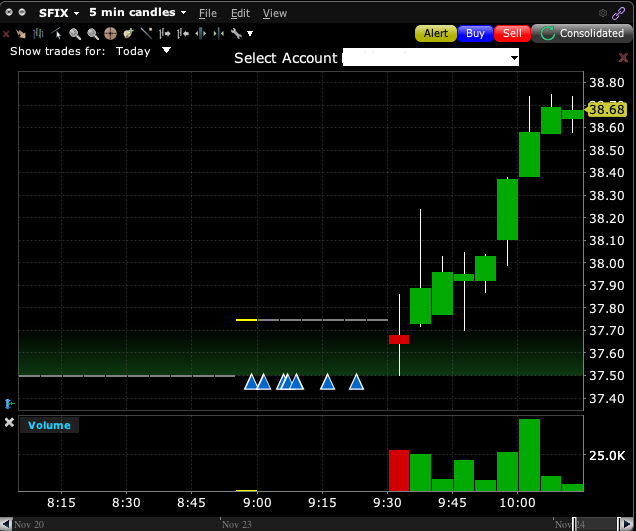Open the File menu
636x531 pixels.
(208, 13)
